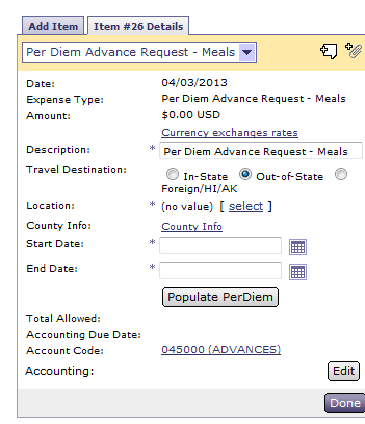Click the Location (no value) text

click(187, 207)
